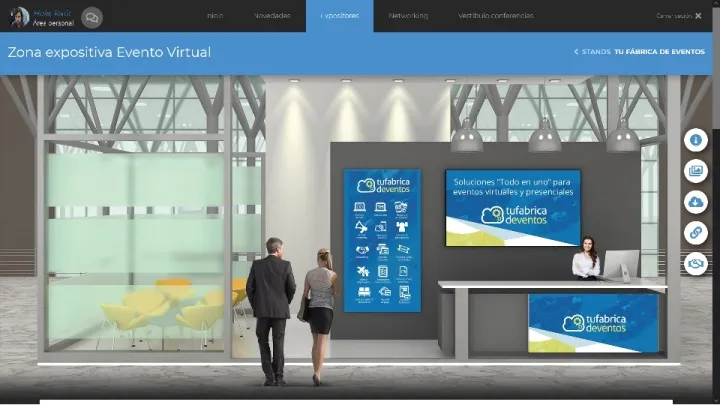Click the tufabricadeventos vertical icon banner
This screenshot has width=720, height=405.
pyautogui.click(x=382, y=241)
